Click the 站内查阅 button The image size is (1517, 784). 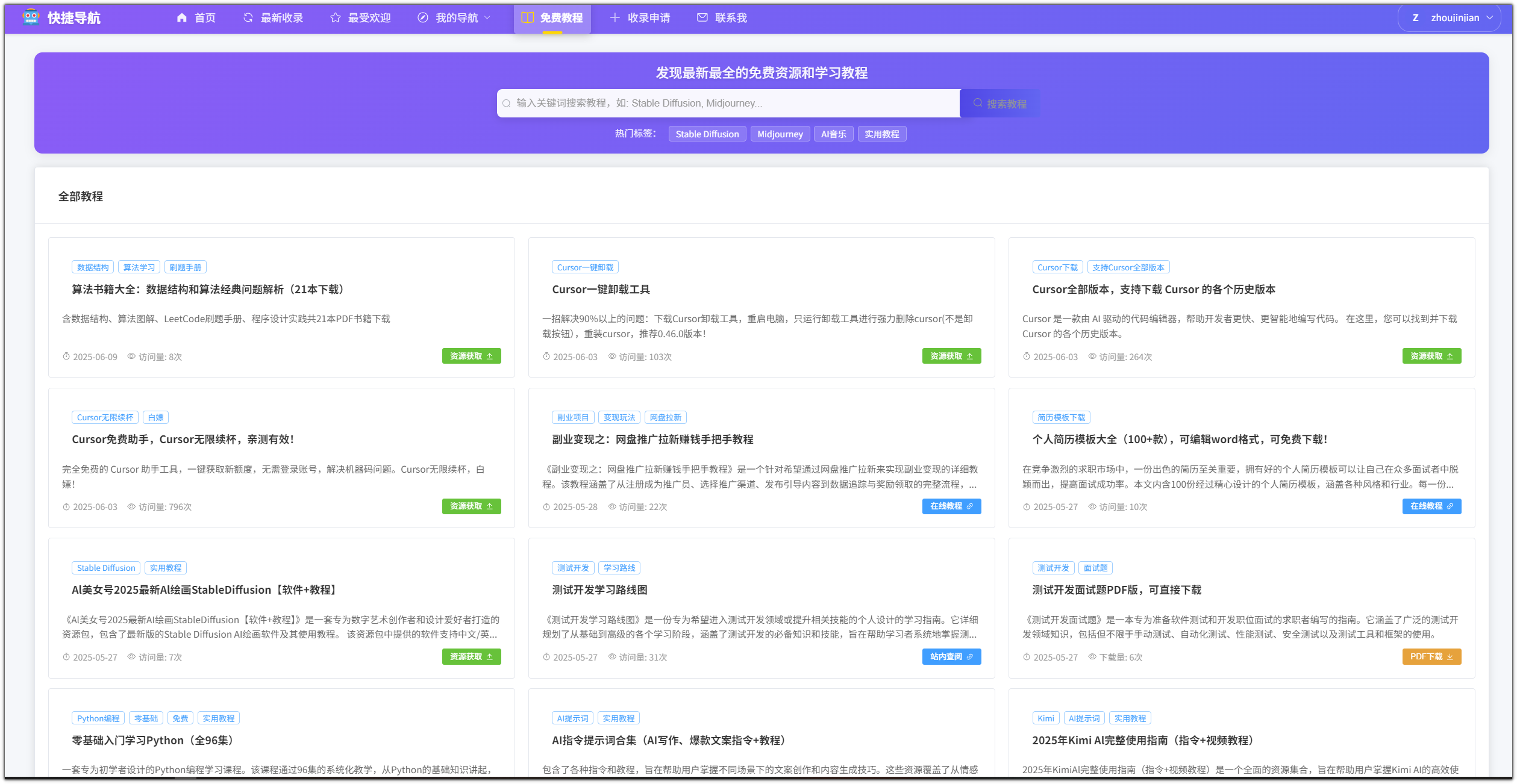[951, 657]
